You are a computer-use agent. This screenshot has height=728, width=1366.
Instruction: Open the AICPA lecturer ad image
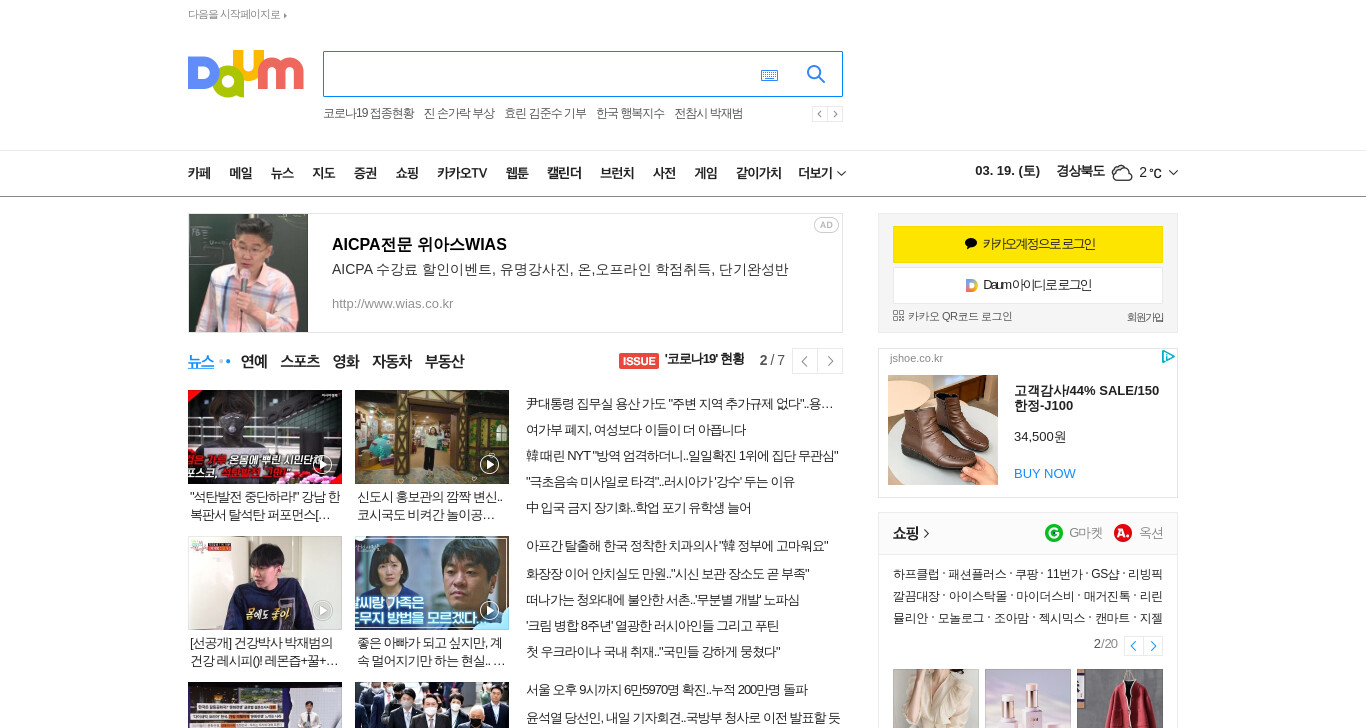pos(248,273)
